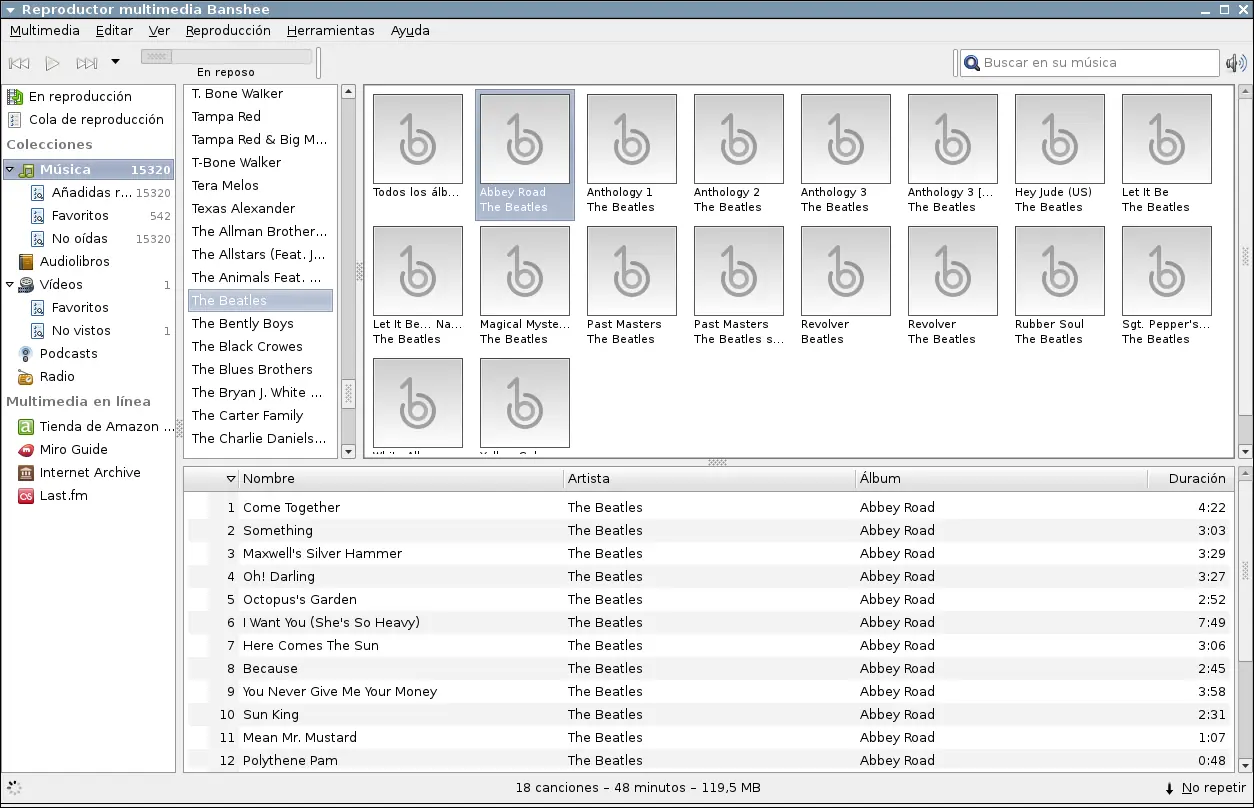Open 'Tienda de Amazon' store icon

26,427
